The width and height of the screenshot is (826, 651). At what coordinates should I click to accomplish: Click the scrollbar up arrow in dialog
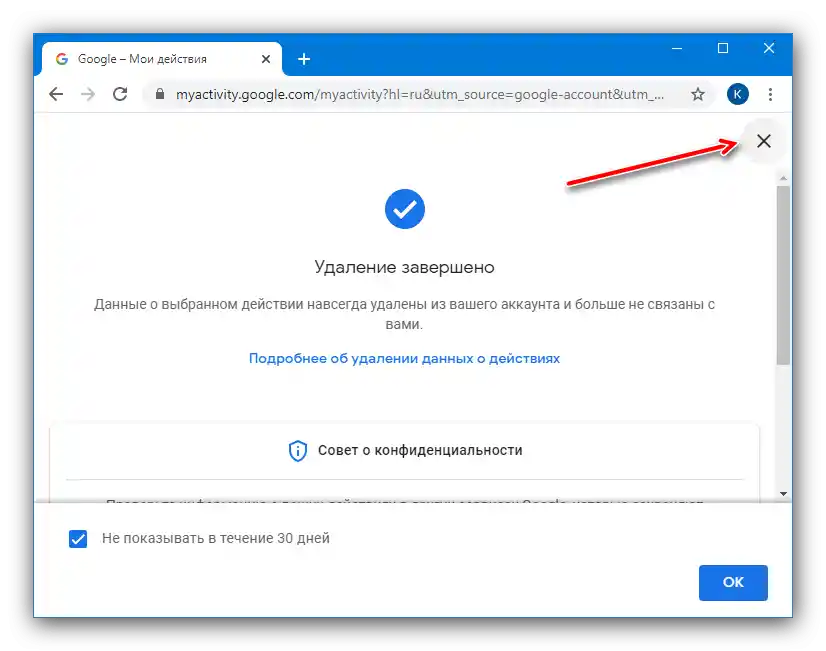click(783, 179)
